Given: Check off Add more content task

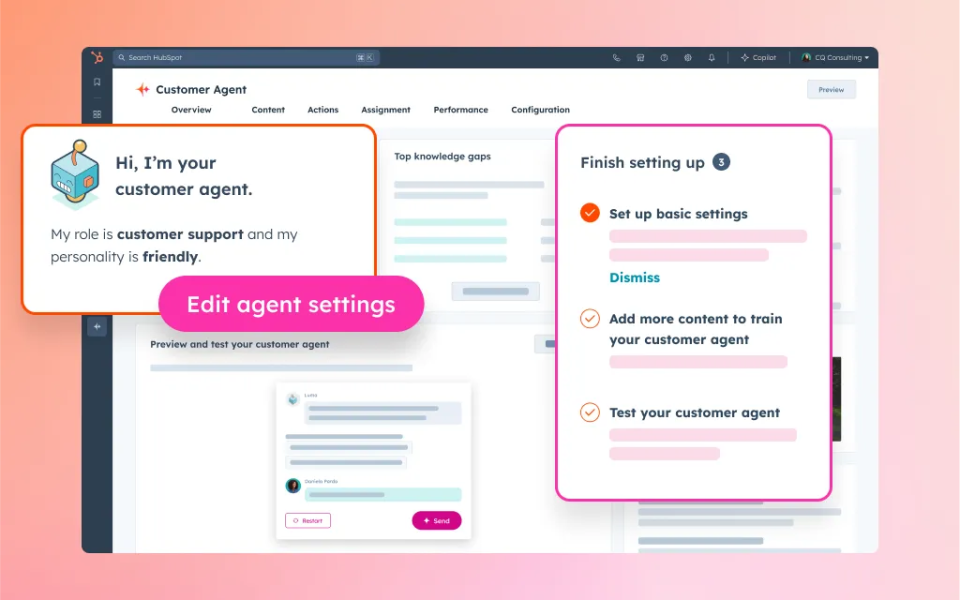Looking at the screenshot, I should tap(590, 318).
